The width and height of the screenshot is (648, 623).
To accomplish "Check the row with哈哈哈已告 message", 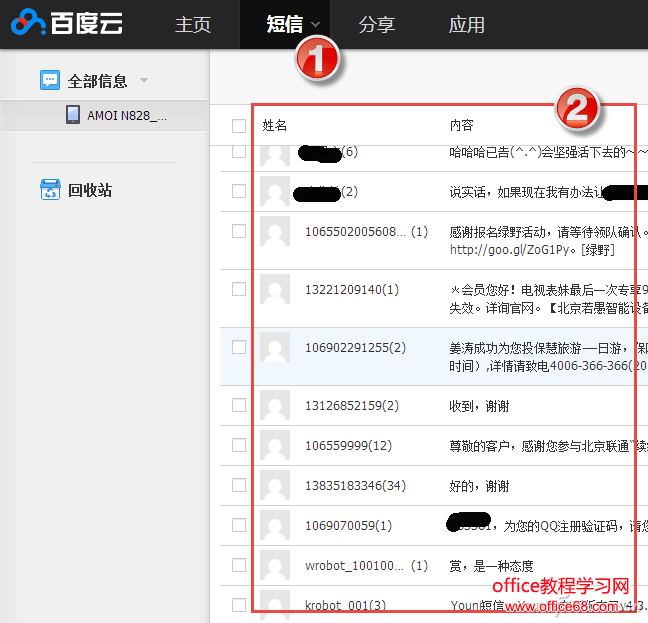I will coord(239,151).
